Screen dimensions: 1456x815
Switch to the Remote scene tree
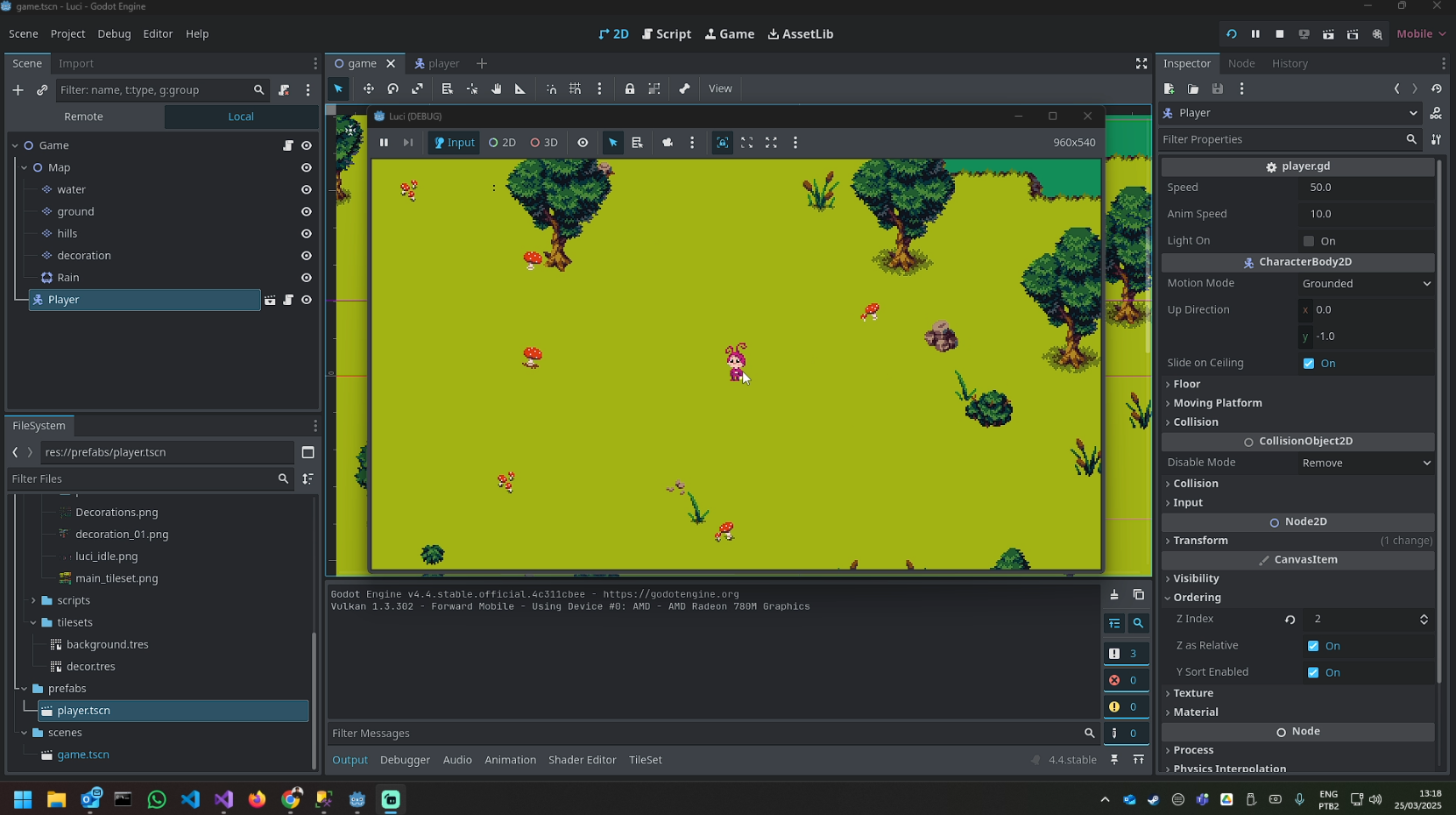click(84, 117)
